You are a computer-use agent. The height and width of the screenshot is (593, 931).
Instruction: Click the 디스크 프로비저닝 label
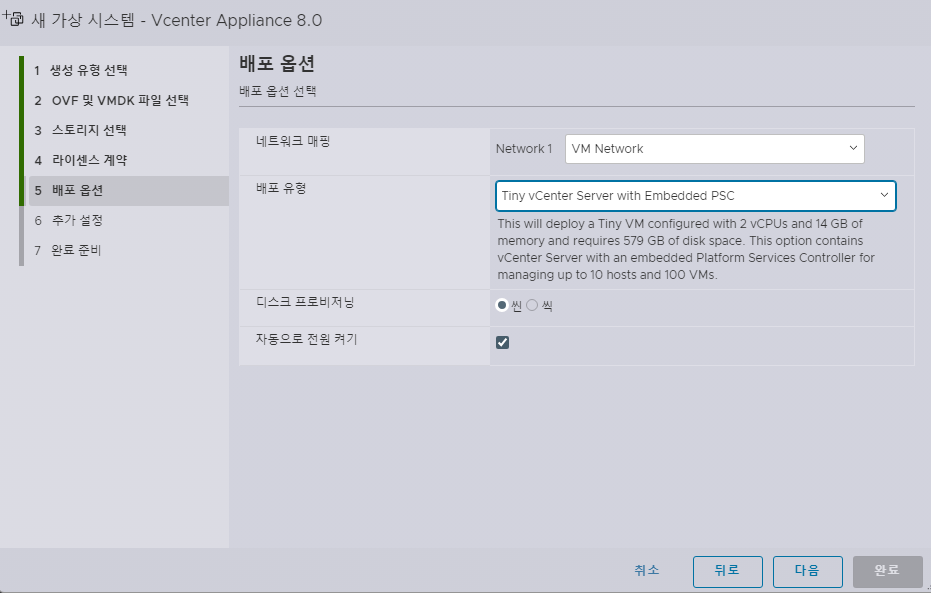[305, 302]
